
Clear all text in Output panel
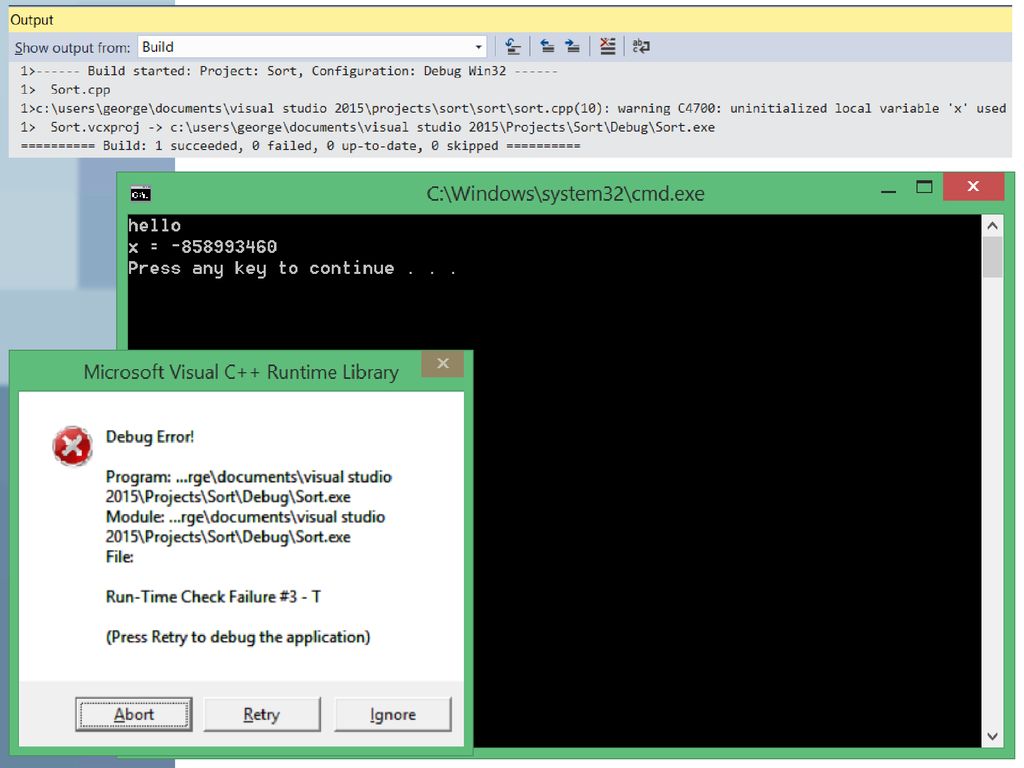(607, 46)
